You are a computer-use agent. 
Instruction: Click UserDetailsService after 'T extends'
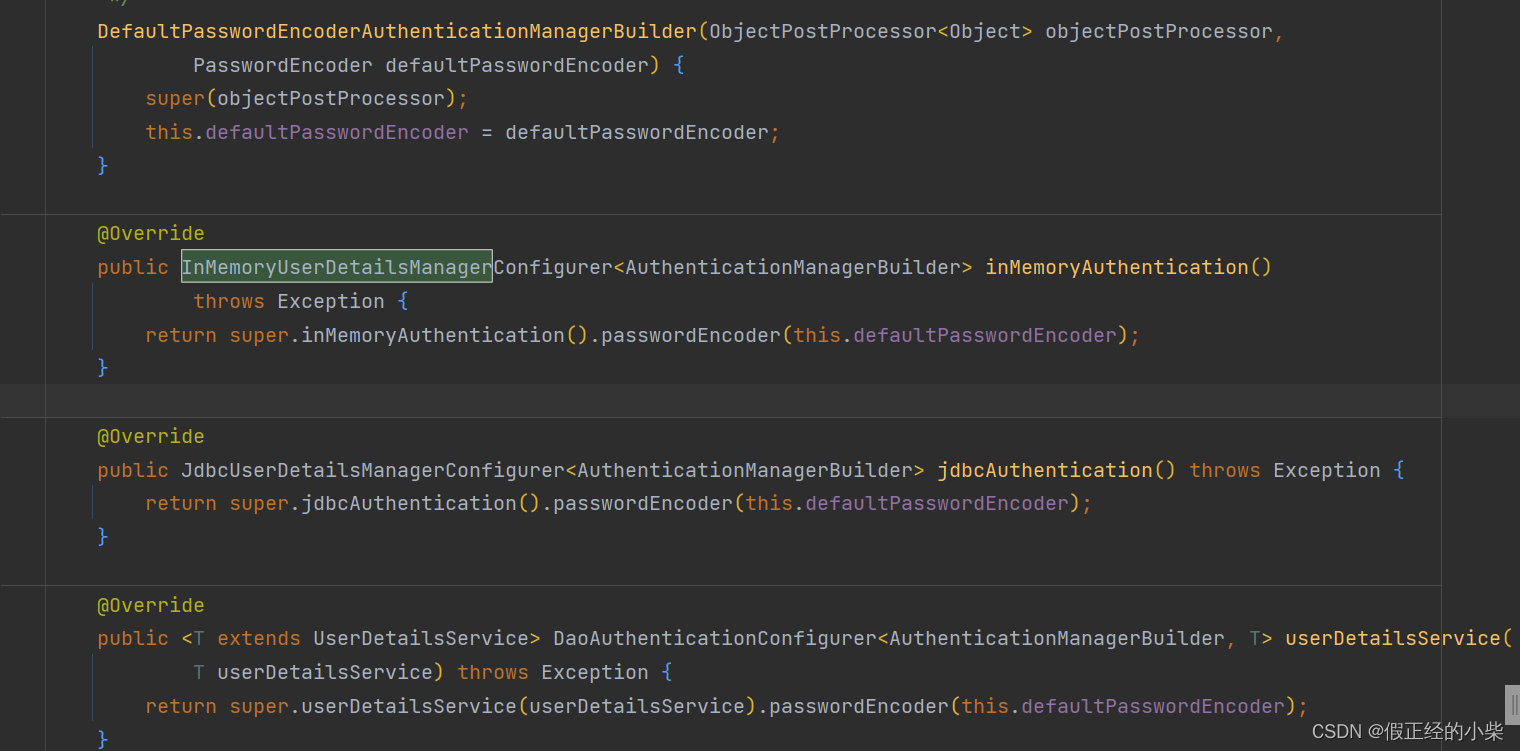point(421,639)
